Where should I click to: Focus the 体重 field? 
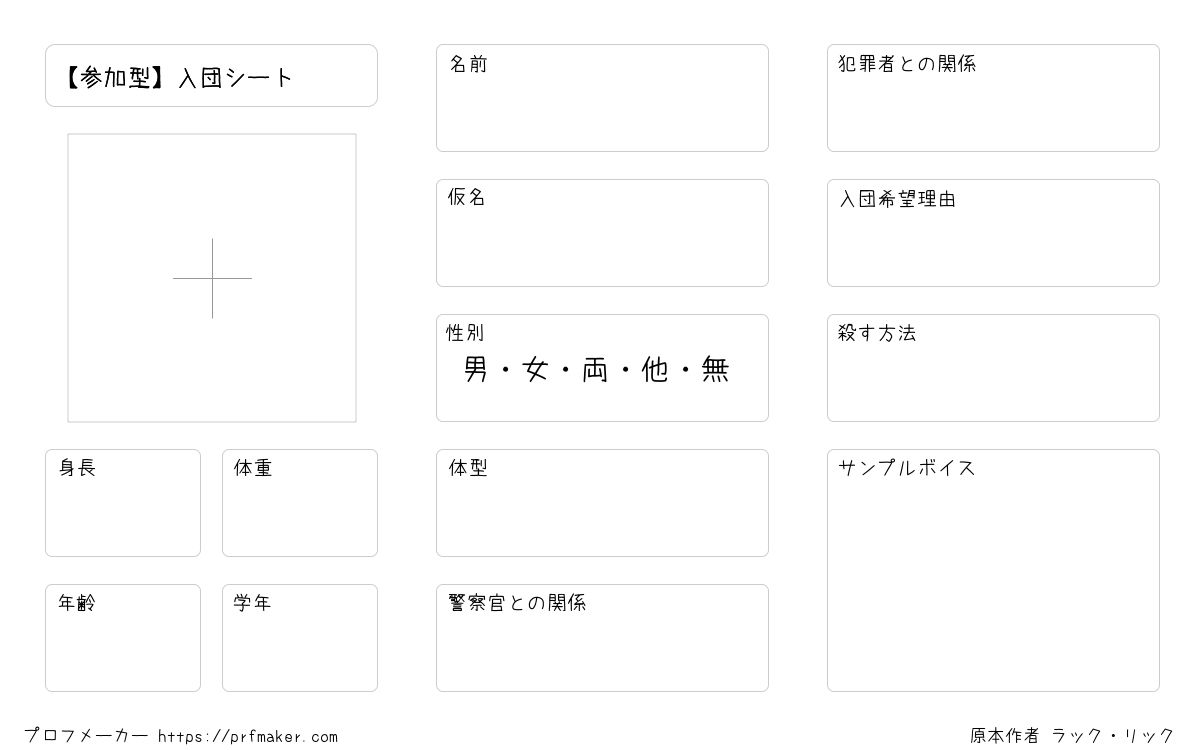(x=300, y=503)
